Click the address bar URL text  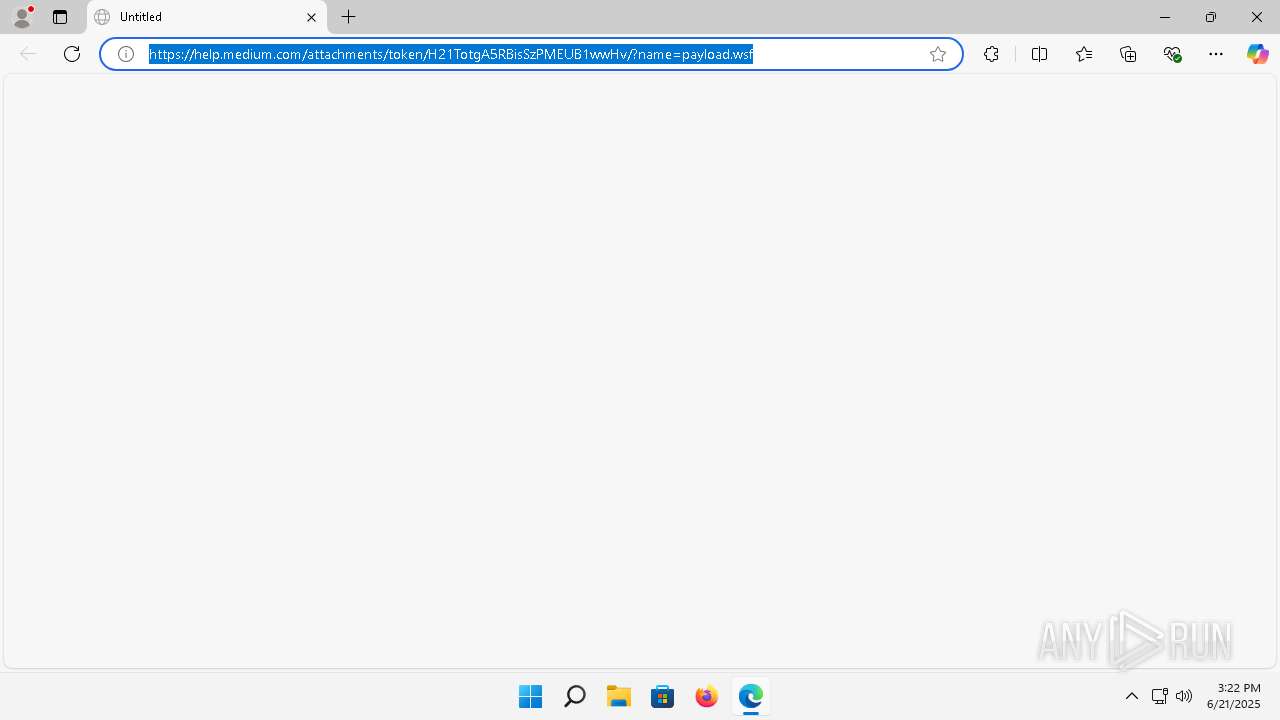[451, 54]
